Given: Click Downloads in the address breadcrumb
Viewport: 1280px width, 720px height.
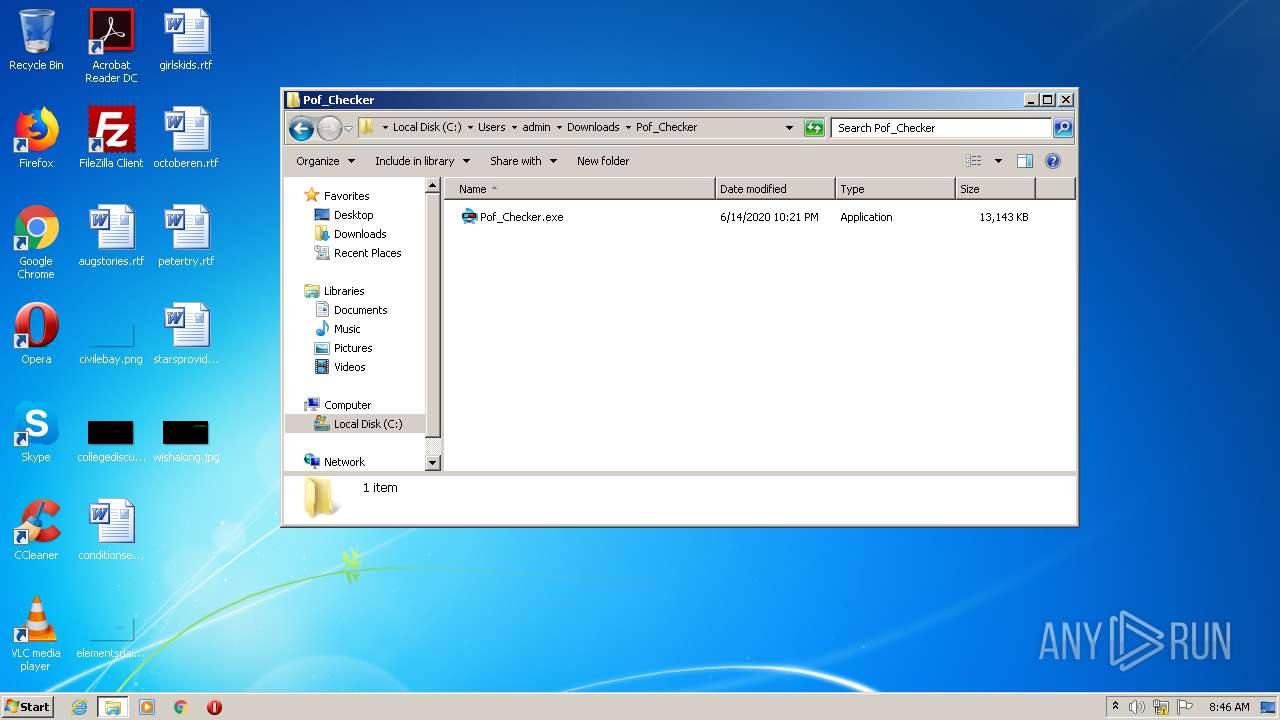Looking at the screenshot, I should click(x=593, y=128).
